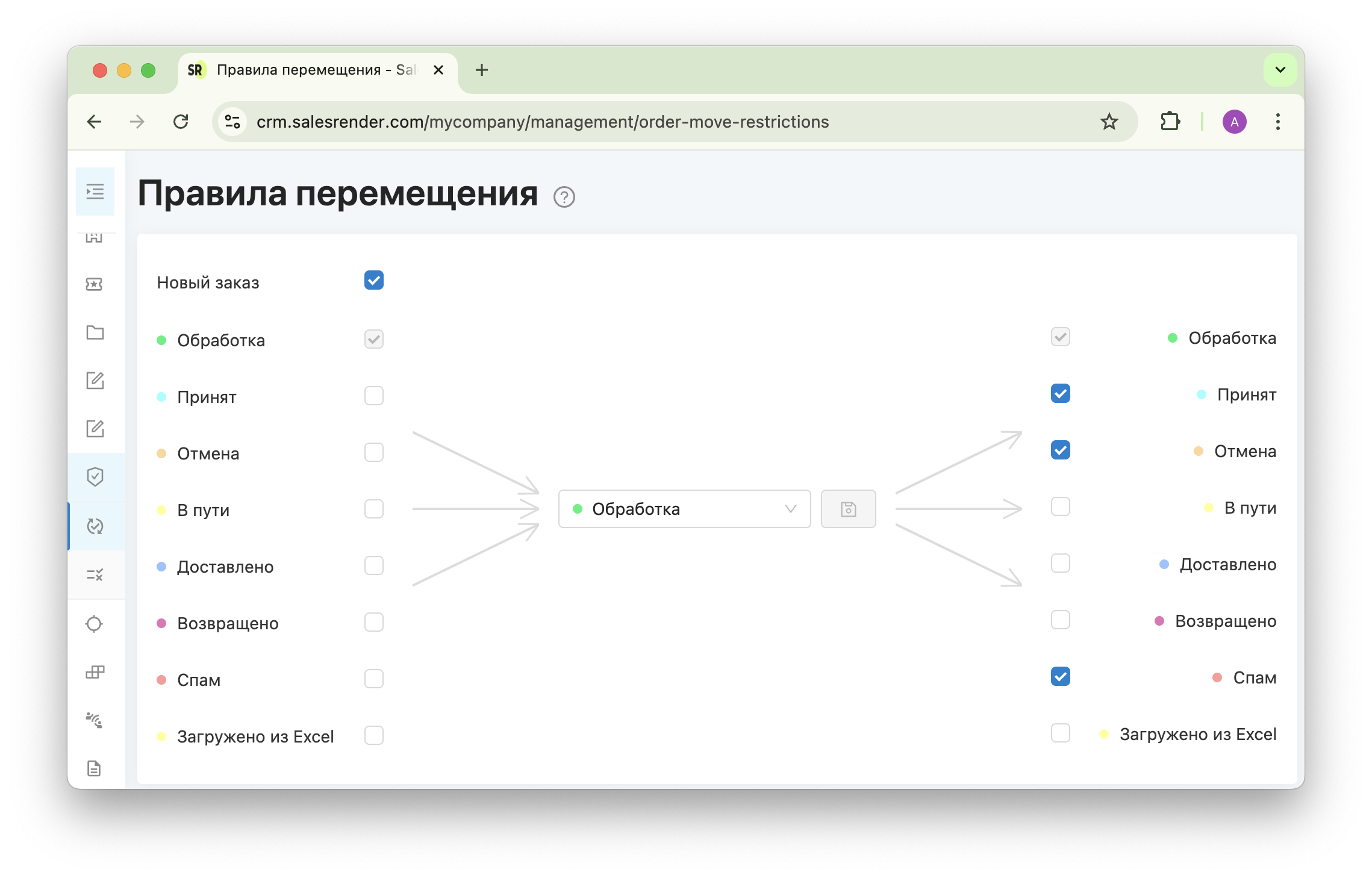
Task: Click the right Загружено из Excel label
Action: tap(1198, 734)
